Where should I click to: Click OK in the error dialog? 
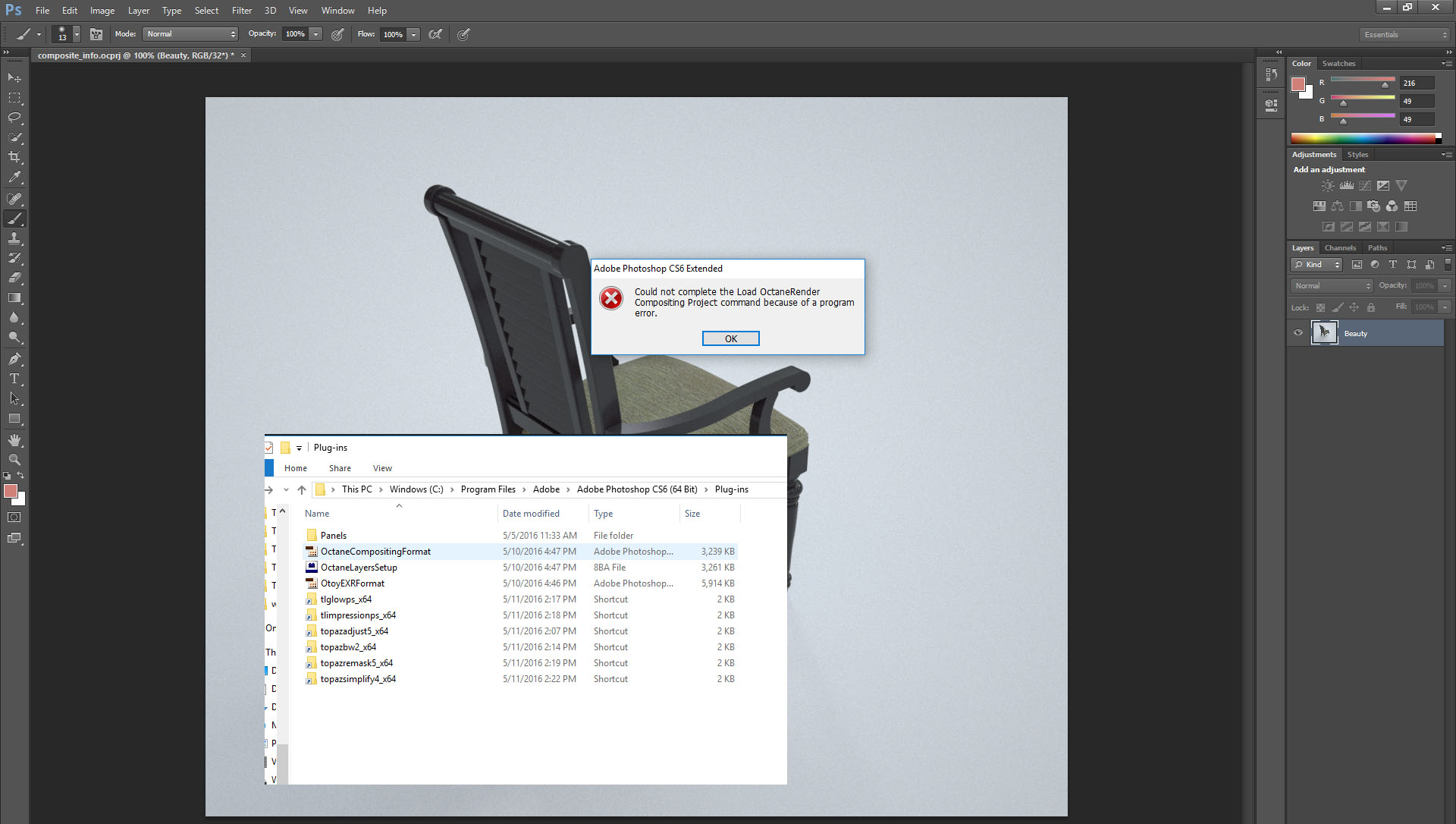tap(730, 338)
